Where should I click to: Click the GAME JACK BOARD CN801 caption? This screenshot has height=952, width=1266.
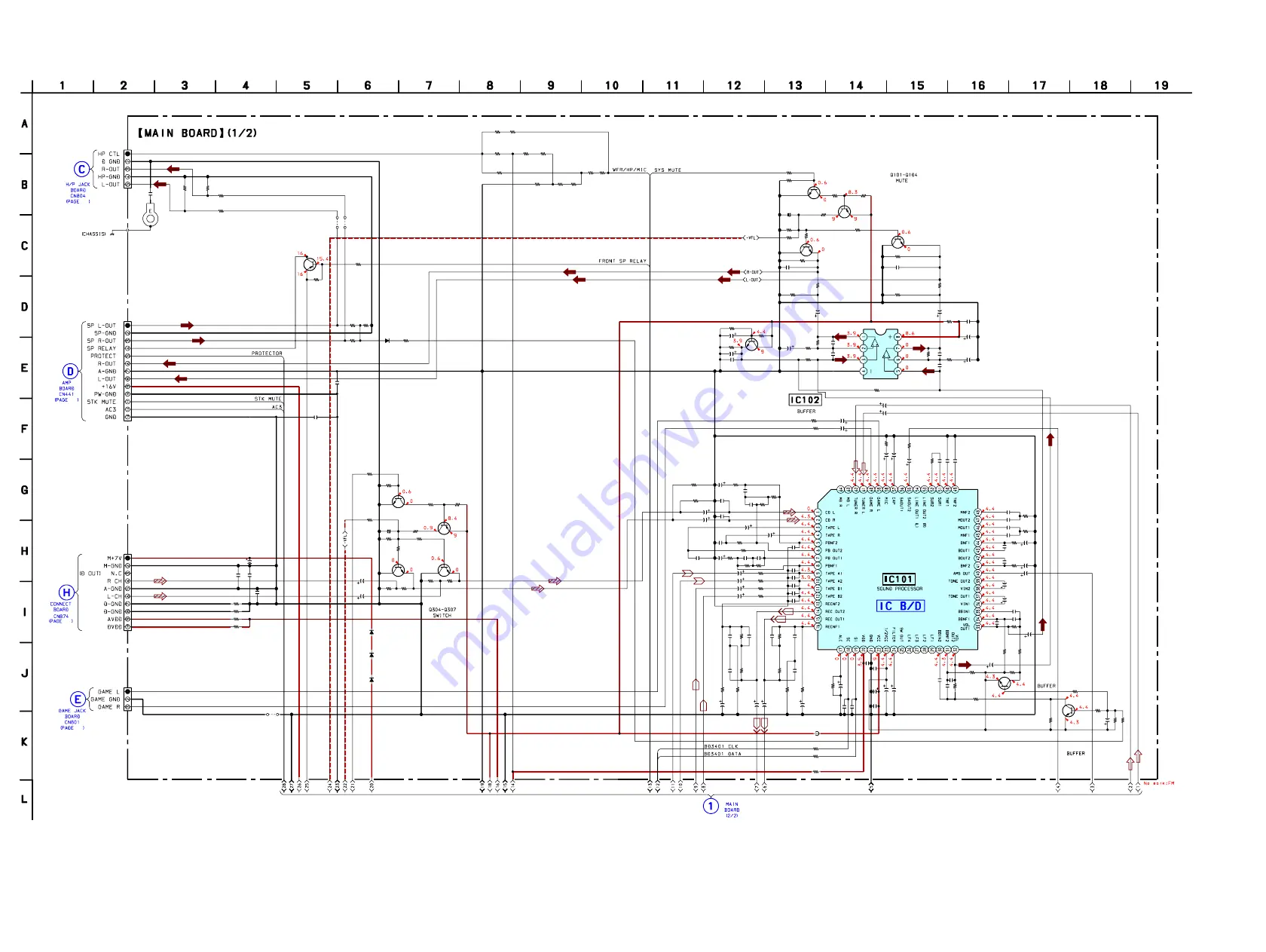(x=72, y=719)
